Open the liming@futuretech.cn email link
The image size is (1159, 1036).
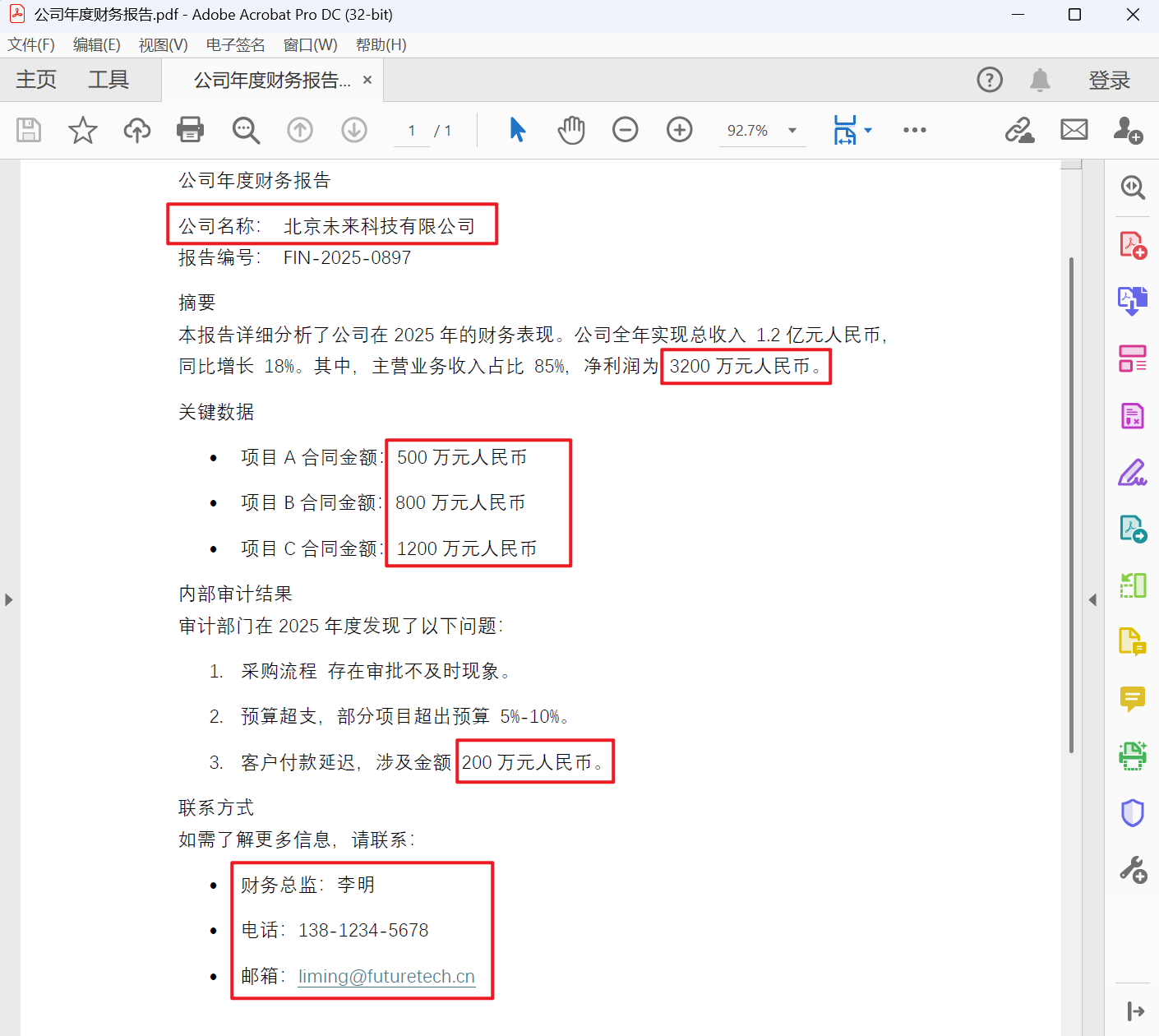386,976
